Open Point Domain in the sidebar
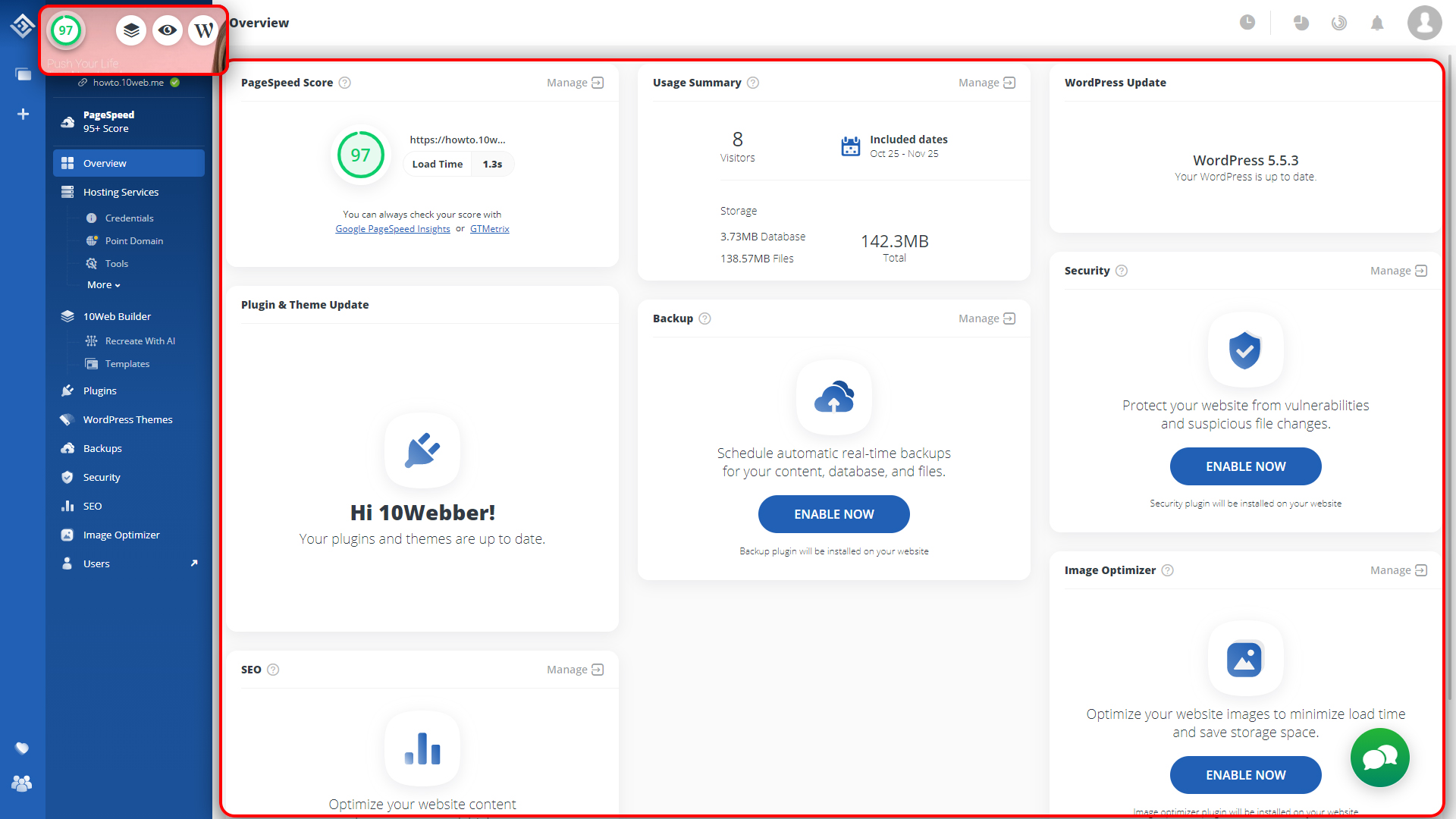Screen dimensions: 1456x819 (x=133, y=241)
